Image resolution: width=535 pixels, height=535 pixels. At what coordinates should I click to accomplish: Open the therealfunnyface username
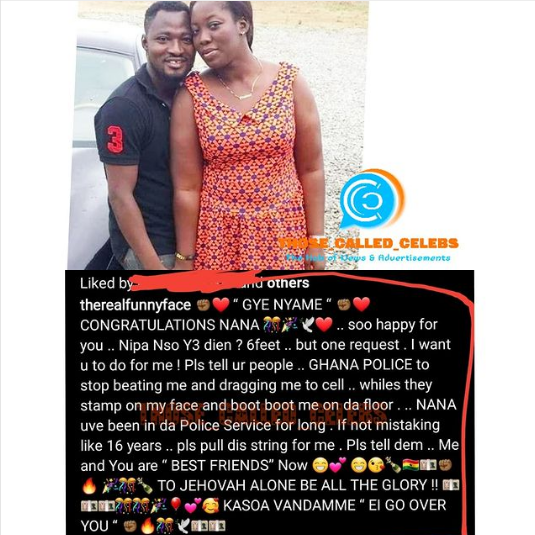pyautogui.click(x=135, y=305)
